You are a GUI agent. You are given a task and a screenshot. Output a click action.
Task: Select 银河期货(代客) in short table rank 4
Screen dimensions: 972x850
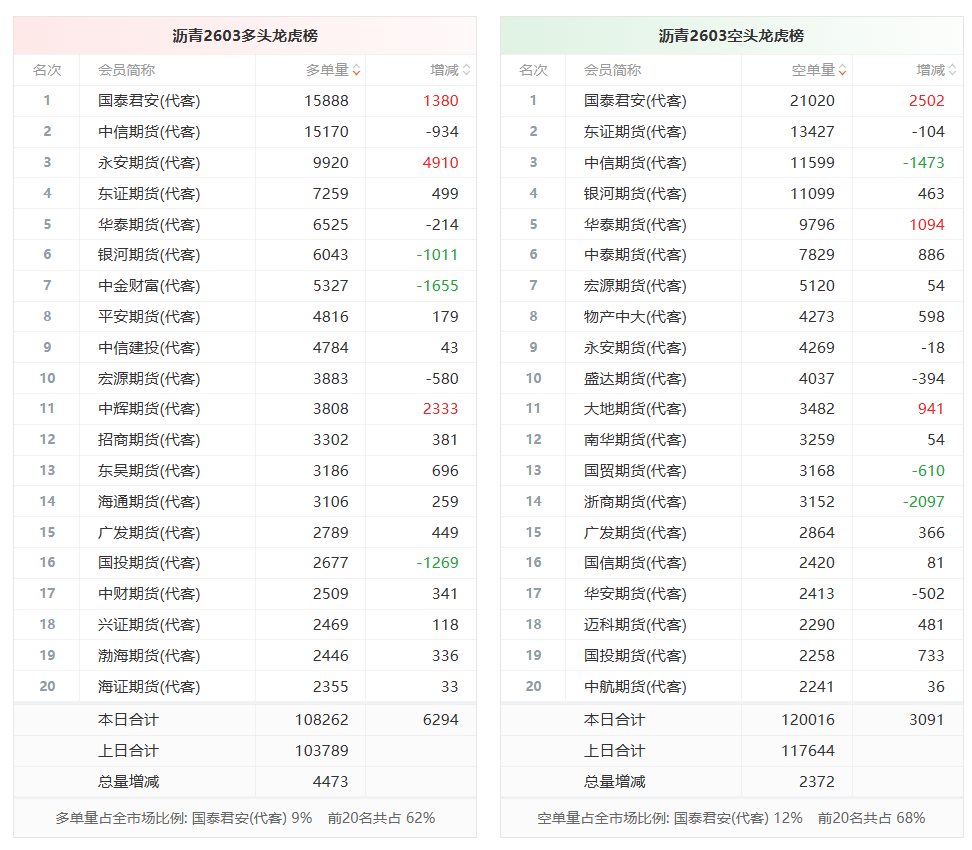coord(635,194)
